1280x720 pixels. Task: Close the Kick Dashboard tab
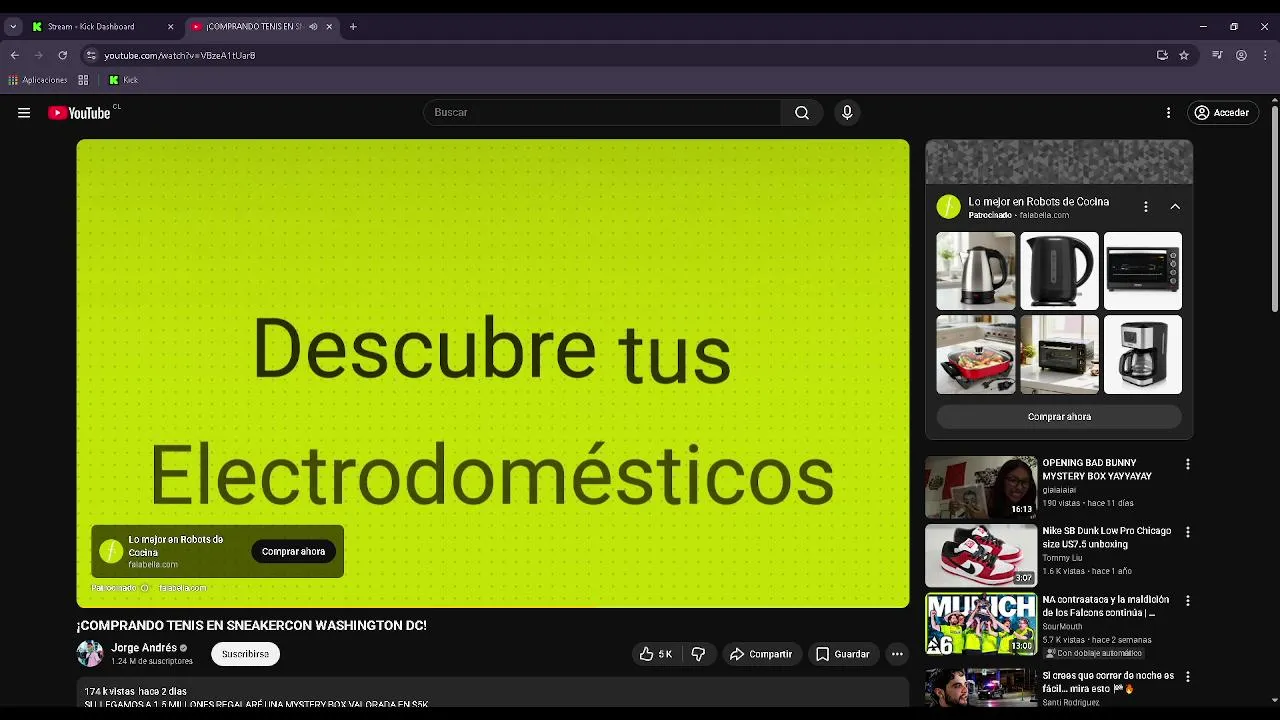pos(170,27)
